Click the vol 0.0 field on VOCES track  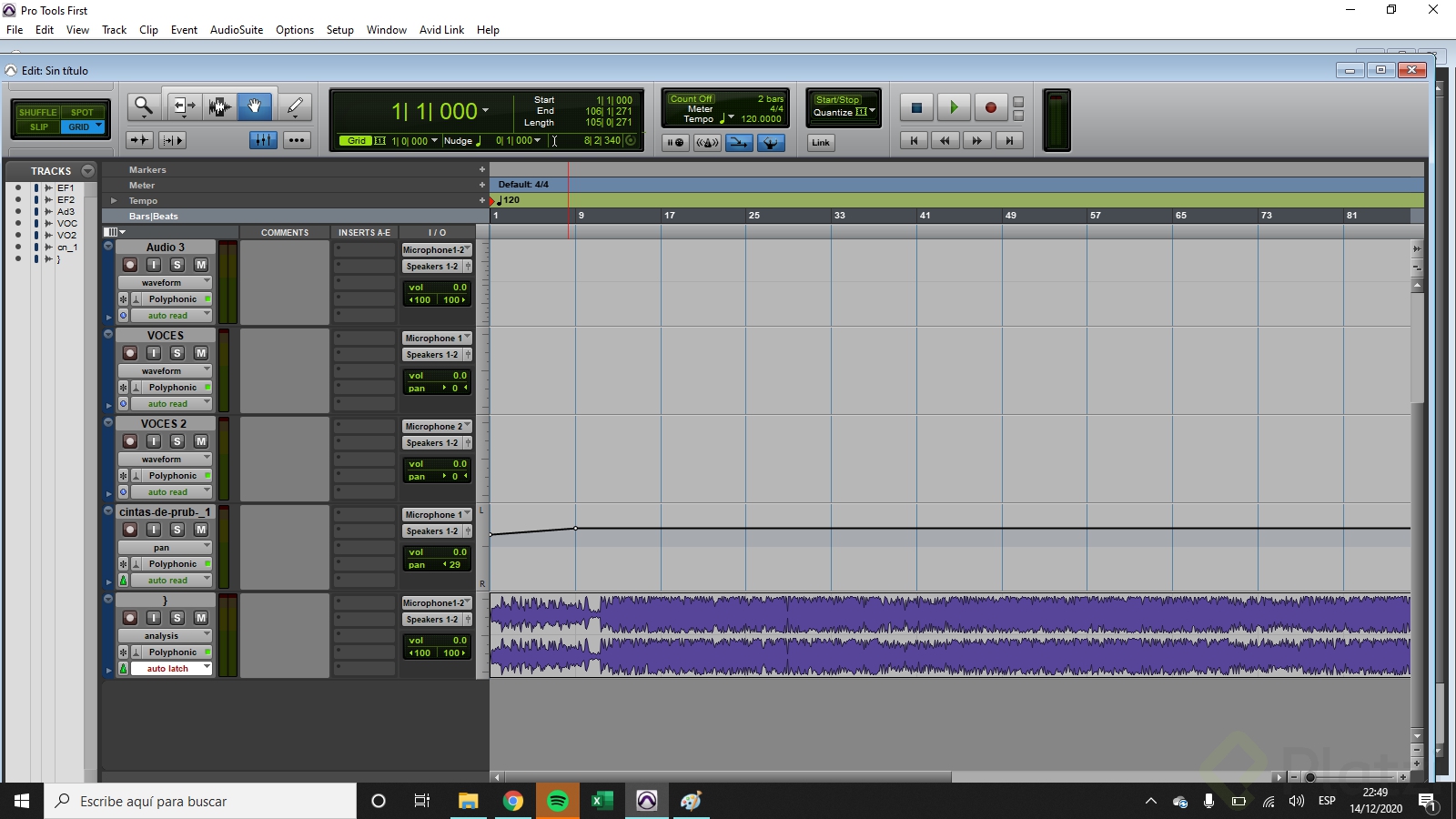[x=437, y=376]
